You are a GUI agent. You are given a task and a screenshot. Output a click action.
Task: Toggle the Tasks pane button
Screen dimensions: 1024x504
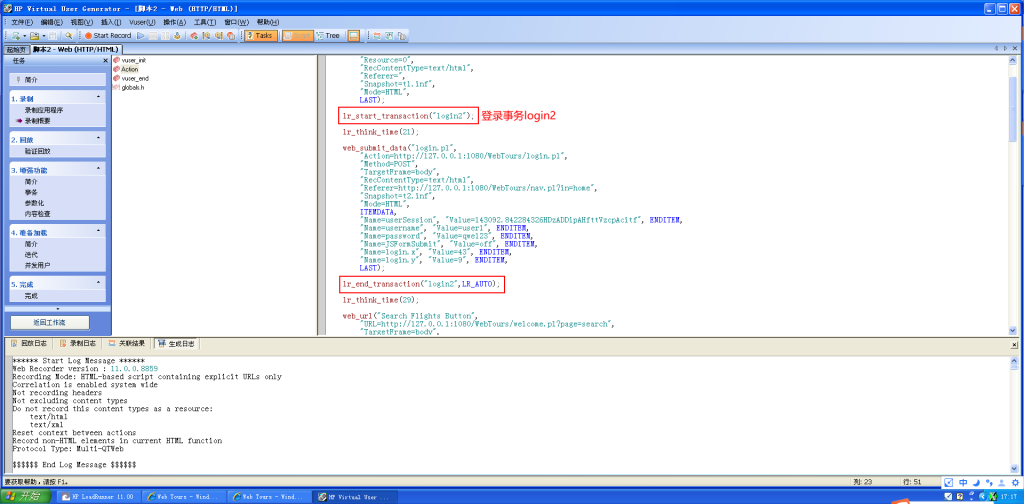258,35
